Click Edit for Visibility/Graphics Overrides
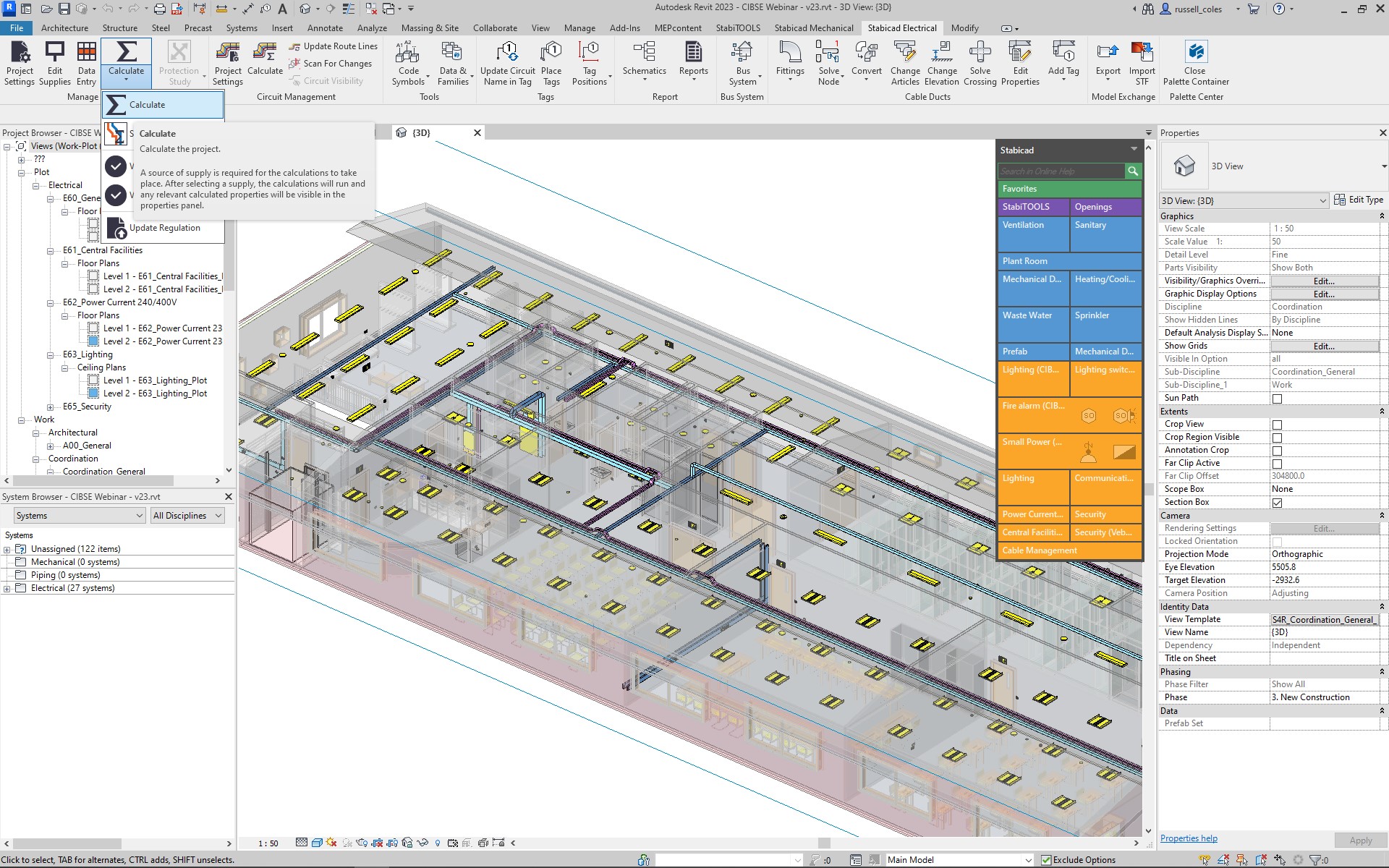The image size is (1389, 868). pos(1323,281)
